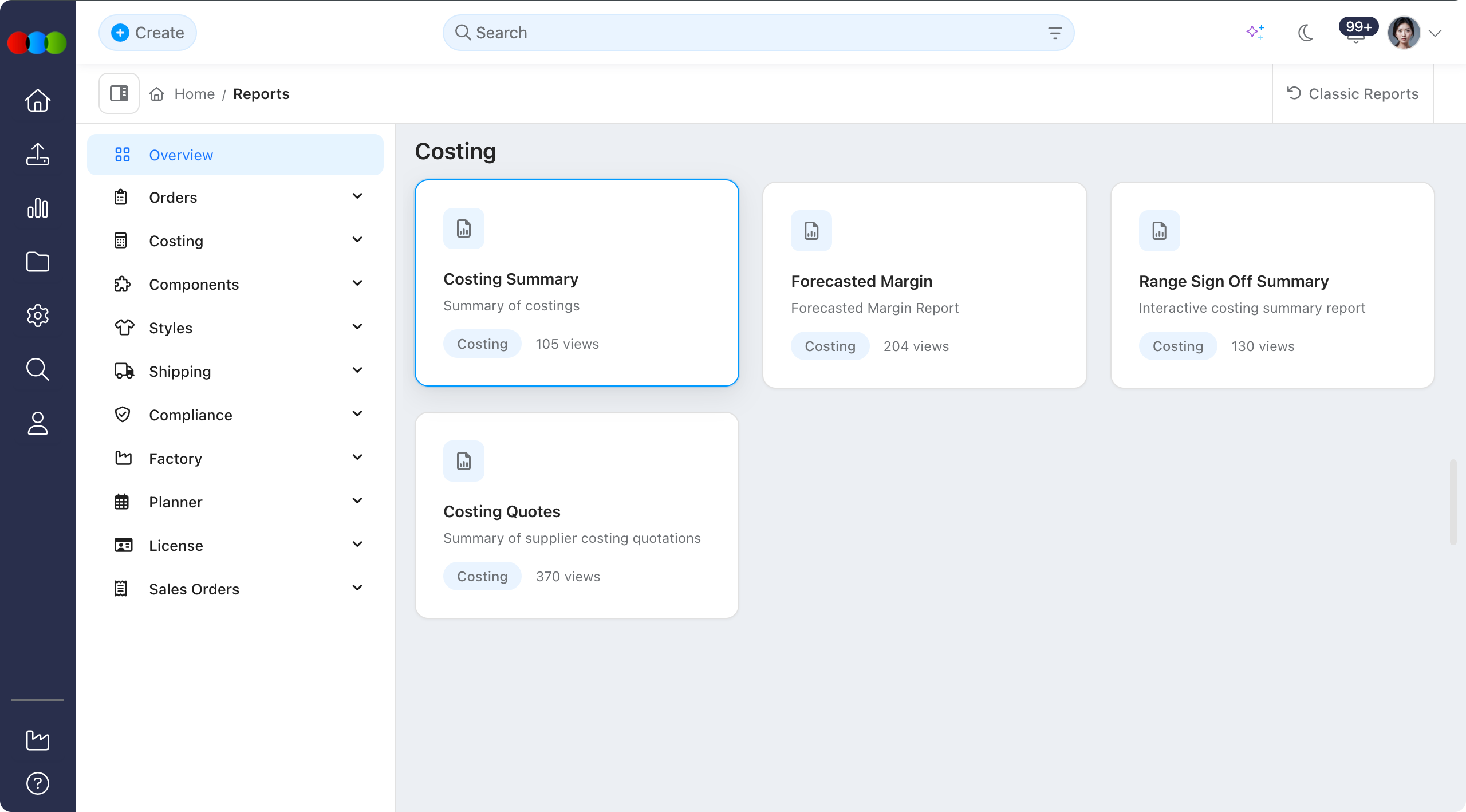Expand the Planner section chevron

coord(357,501)
